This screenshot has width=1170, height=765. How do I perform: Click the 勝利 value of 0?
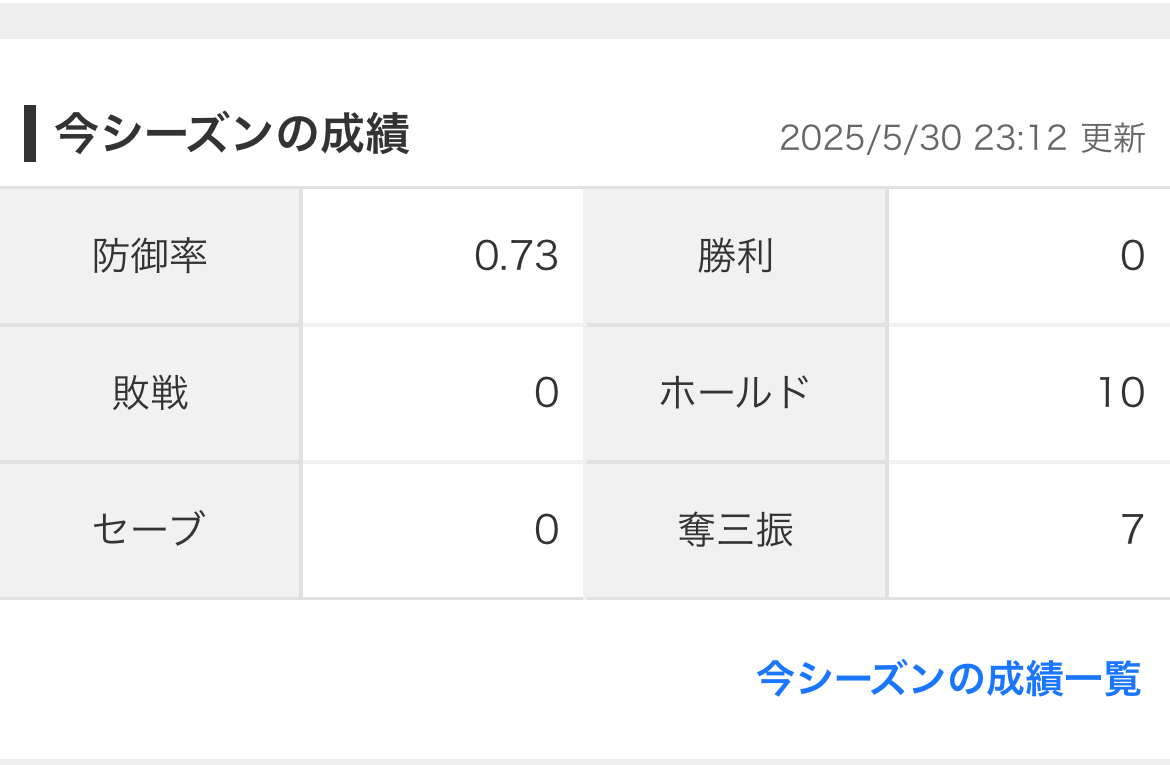(1132, 257)
